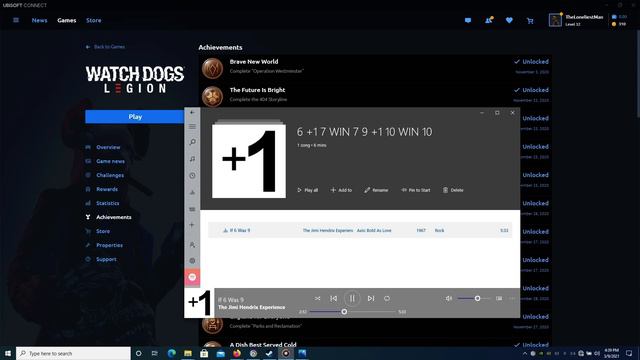This screenshot has width=640, height=360.
Task: Click the blue Play button for Watch Dogs
Action: click(135, 117)
